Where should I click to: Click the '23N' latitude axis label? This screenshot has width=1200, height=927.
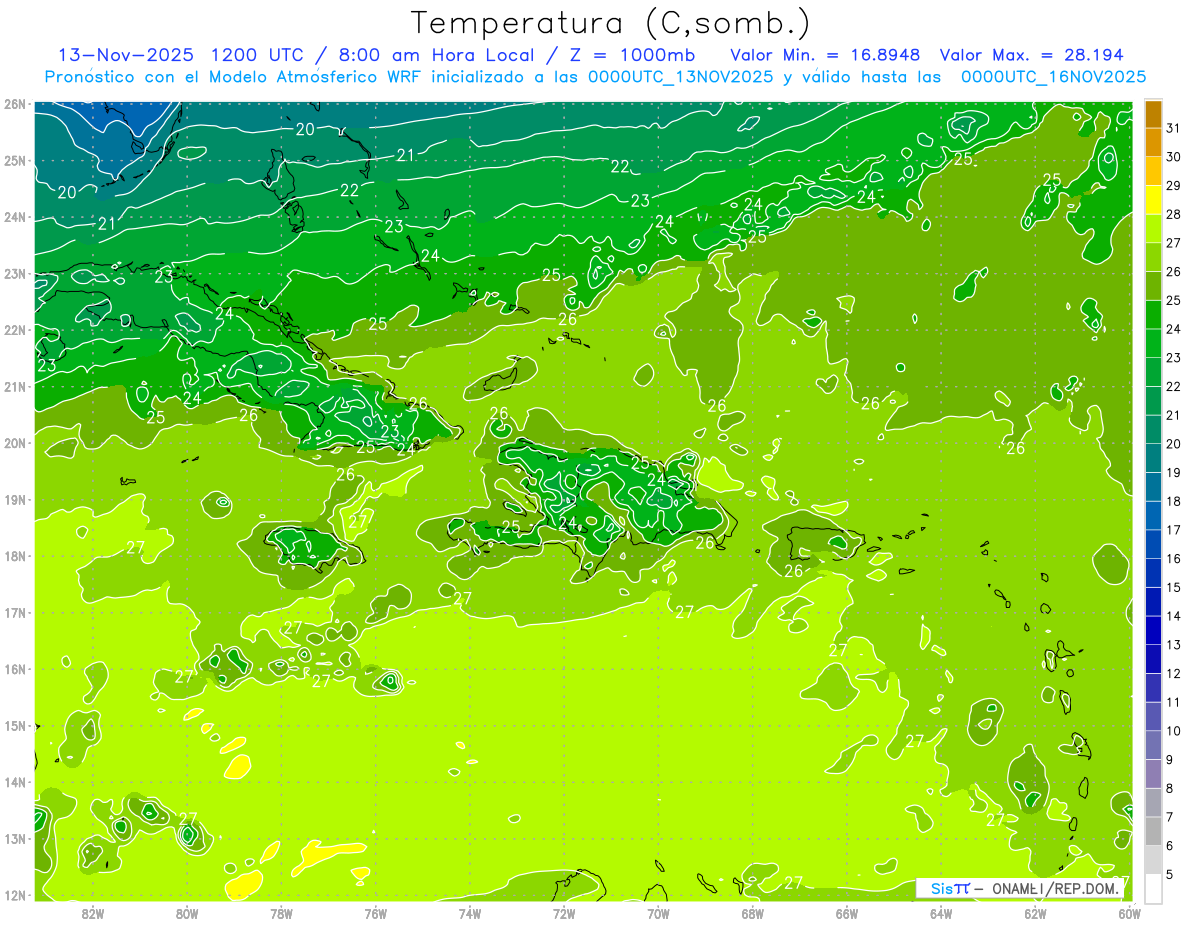click(x=15, y=274)
